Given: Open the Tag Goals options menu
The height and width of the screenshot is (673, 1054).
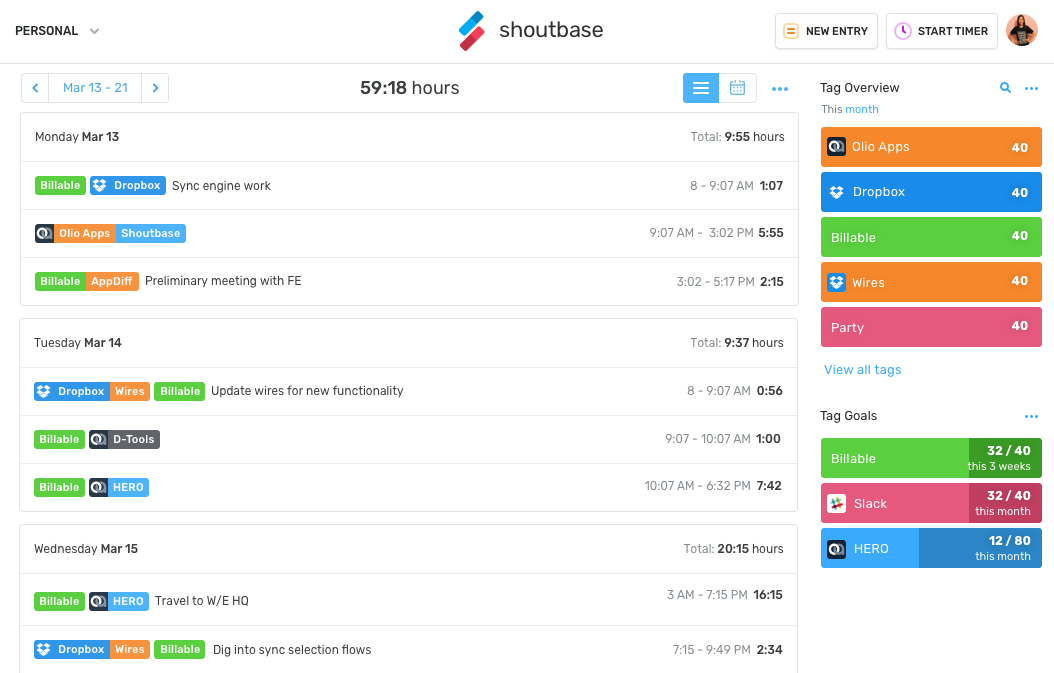Looking at the screenshot, I should (x=1031, y=415).
